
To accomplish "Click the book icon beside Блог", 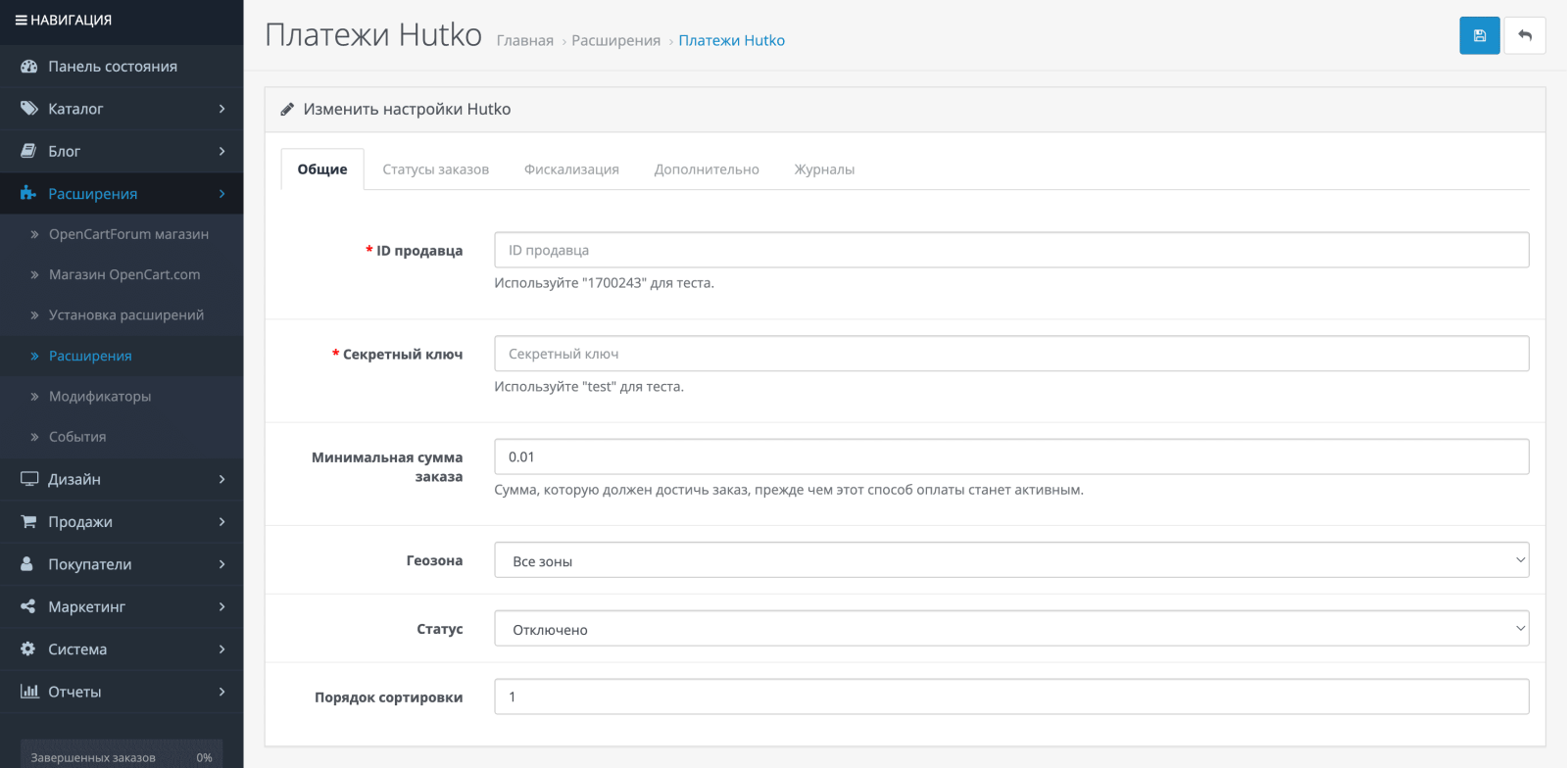I will 28,151.
